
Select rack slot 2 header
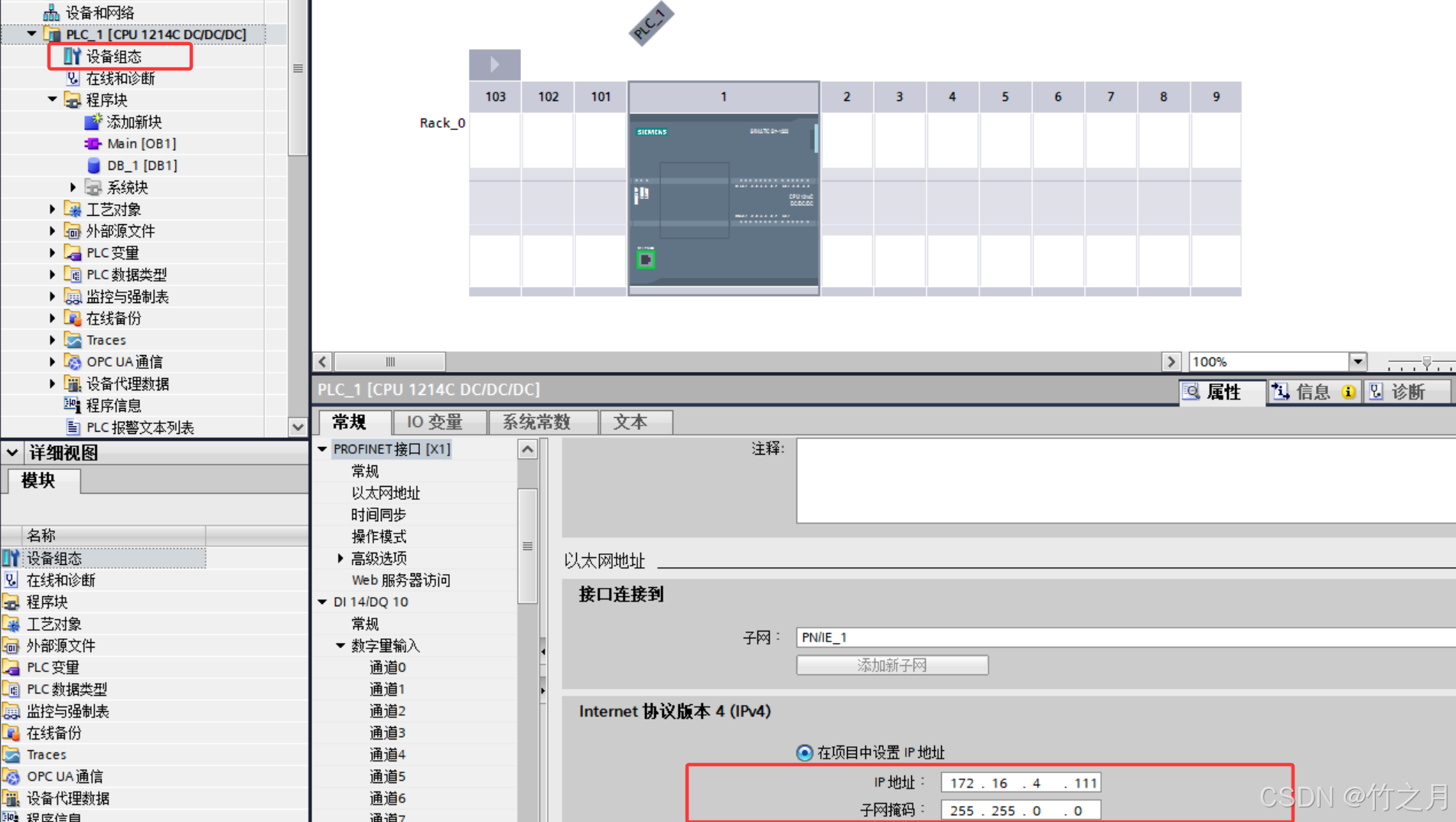click(846, 96)
